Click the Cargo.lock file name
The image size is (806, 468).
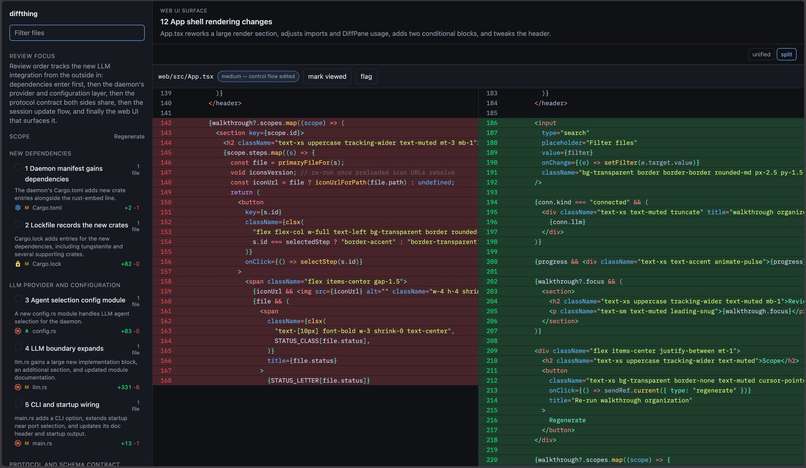point(47,264)
